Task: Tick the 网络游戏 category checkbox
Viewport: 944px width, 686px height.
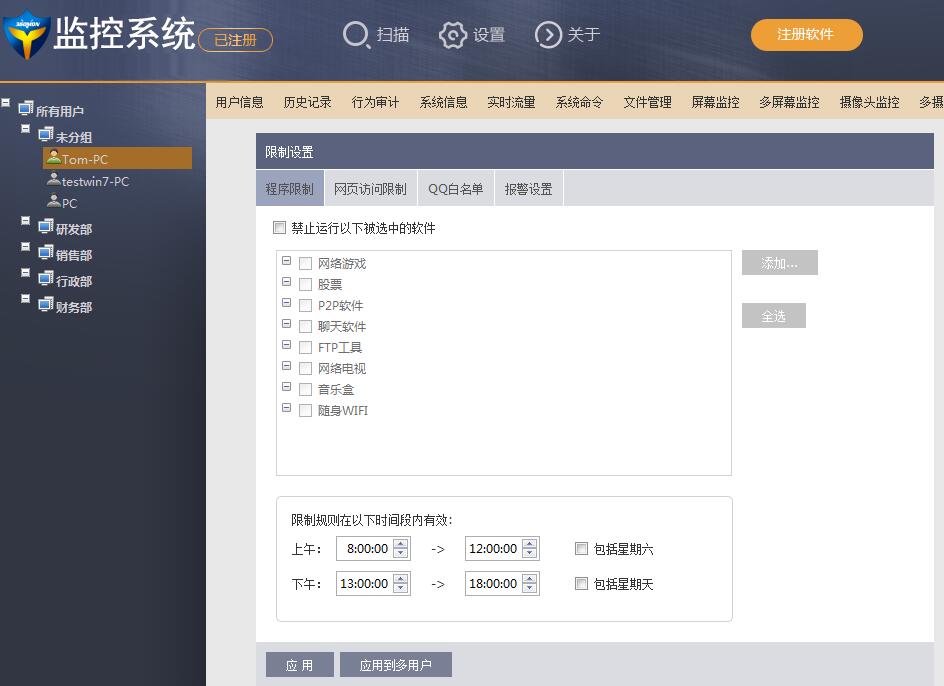Action: 306,264
